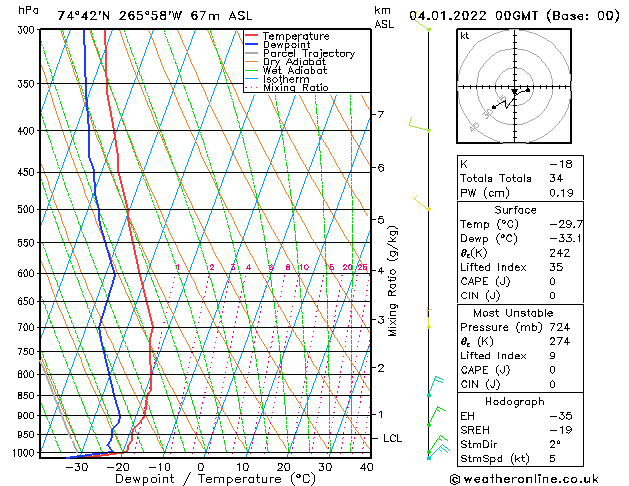The height and width of the screenshot is (486, 629).
Task: Click the 4 km altitude tick label
Action: [x=381, y=271]
